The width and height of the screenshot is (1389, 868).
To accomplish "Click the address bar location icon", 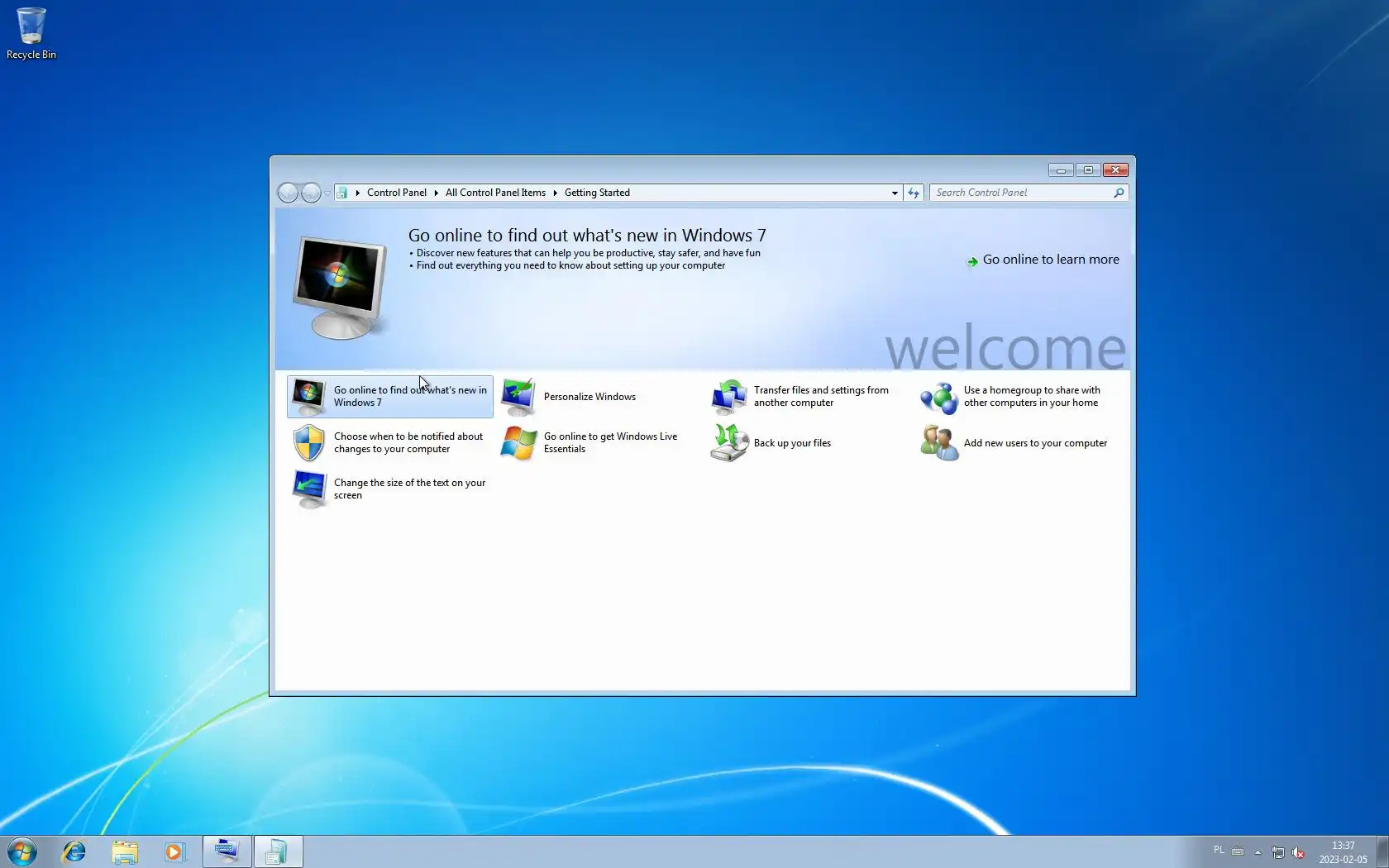I will [x=341, y=193].
